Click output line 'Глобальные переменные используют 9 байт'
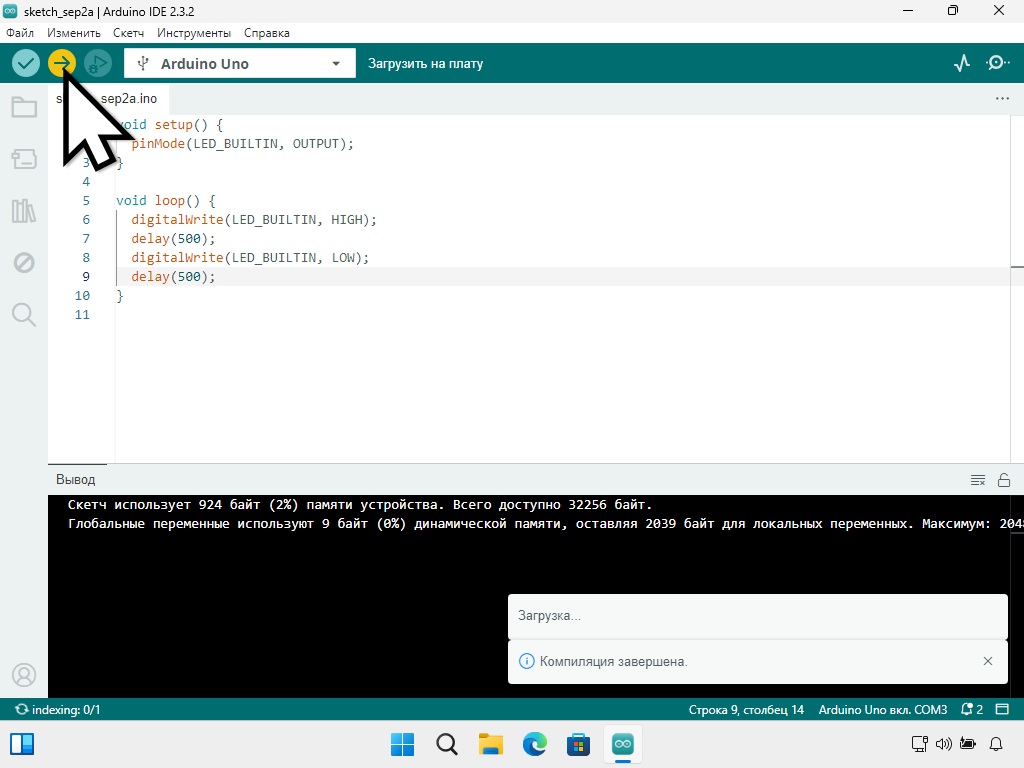The width and height of the screenshot is (1024, 768). coord(545,524)
